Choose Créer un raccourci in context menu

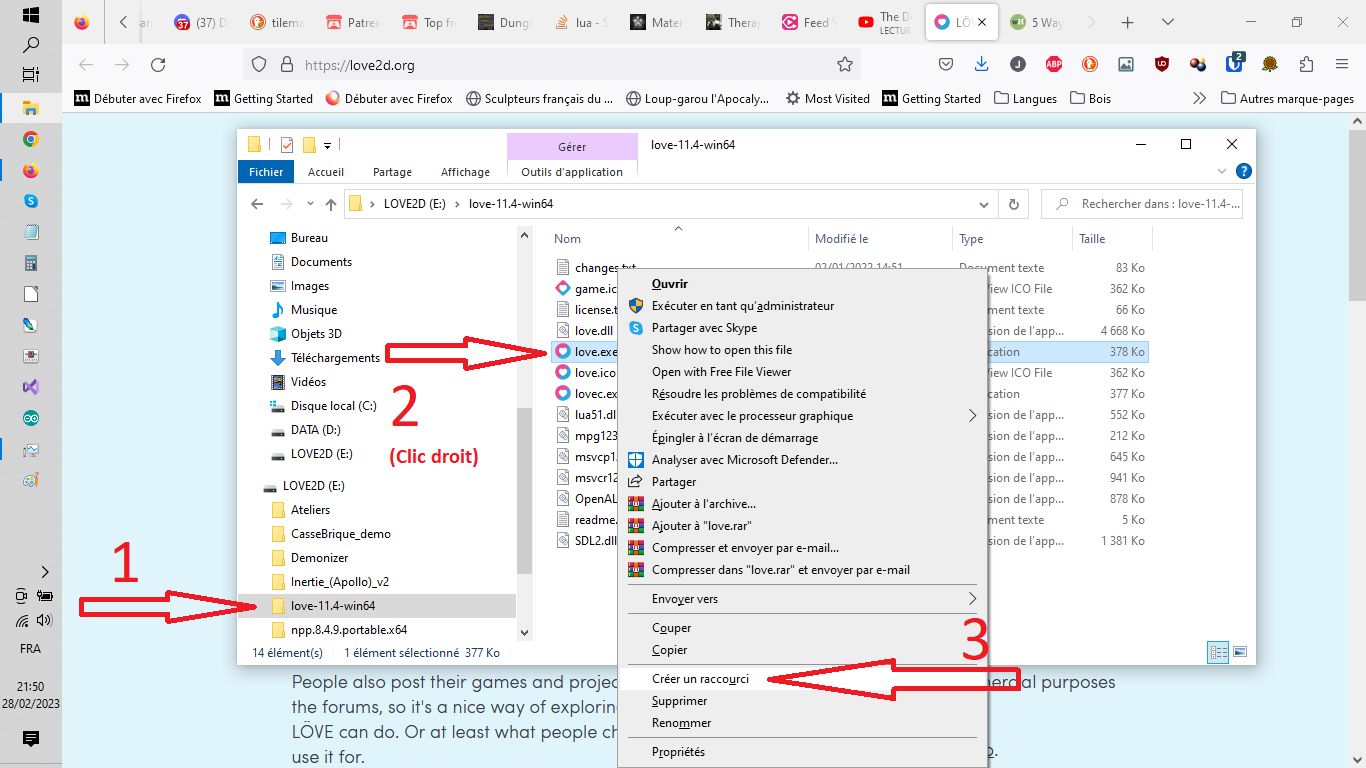700,679
